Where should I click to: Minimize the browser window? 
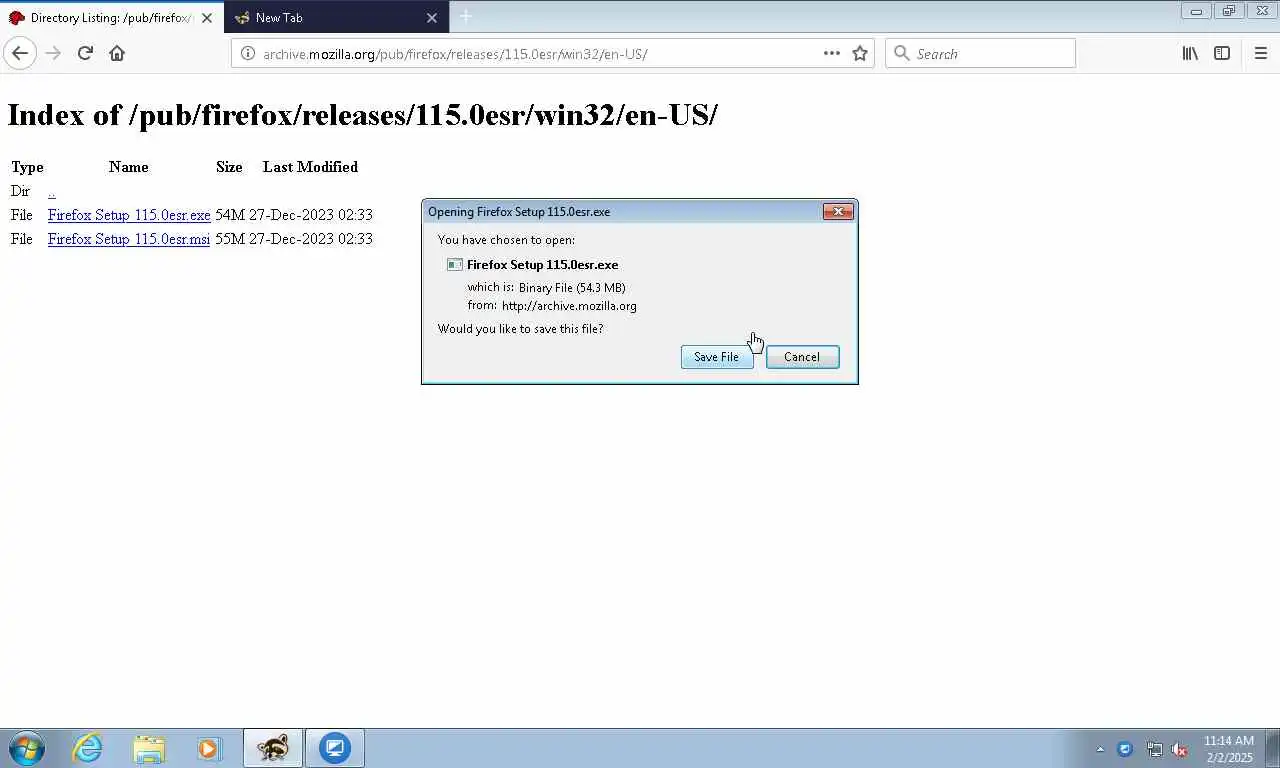[1196, 11]
